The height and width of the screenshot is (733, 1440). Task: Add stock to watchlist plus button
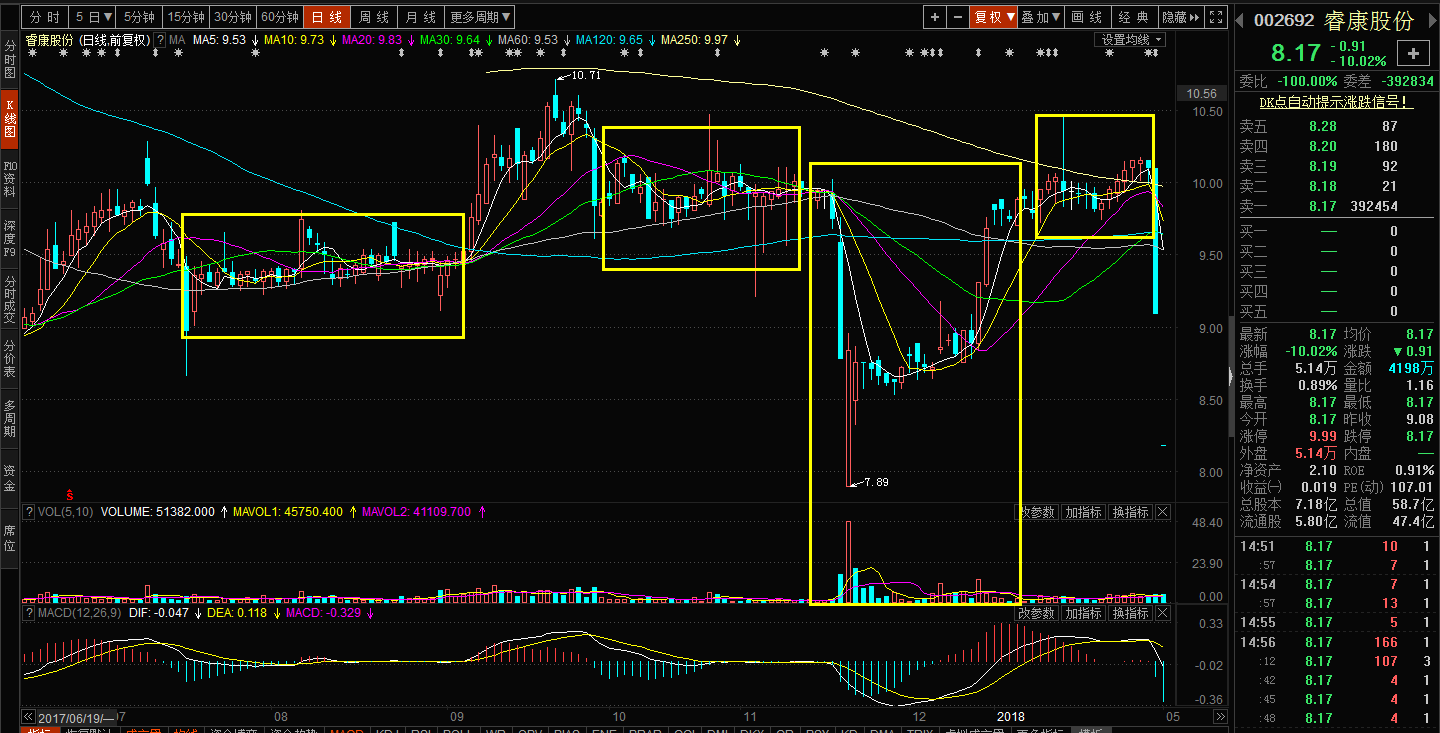click(x=1413, y=54)
